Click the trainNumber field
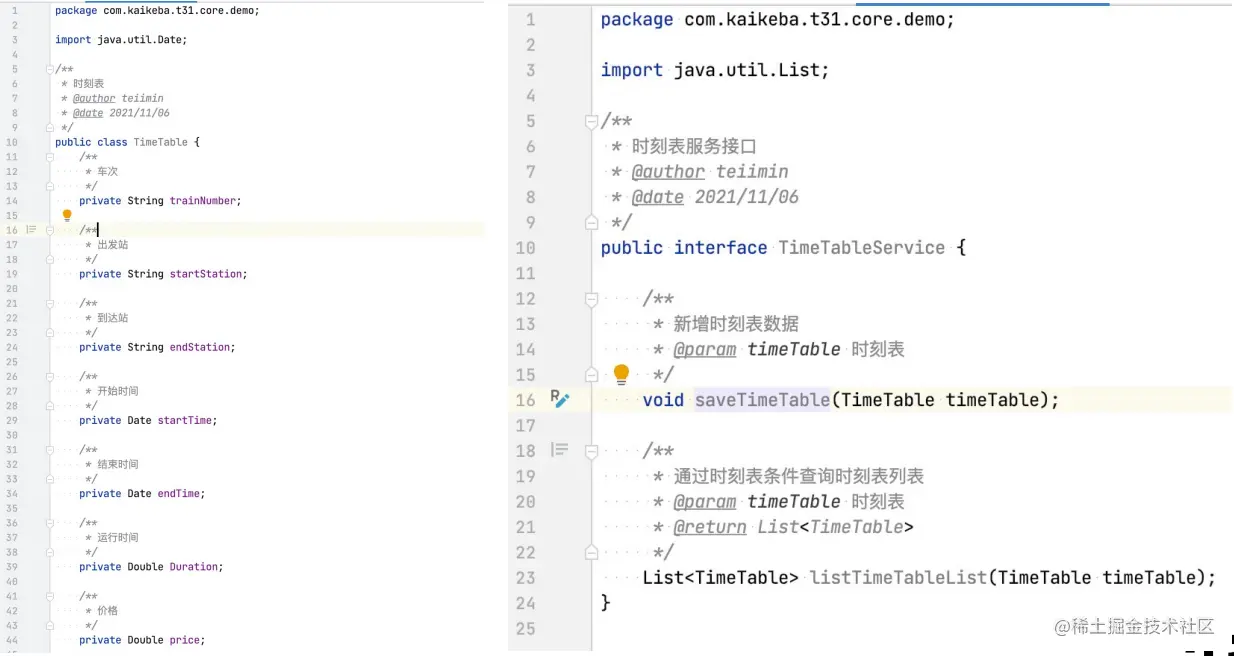The image size is (1234, 656). tap(203, 201)
